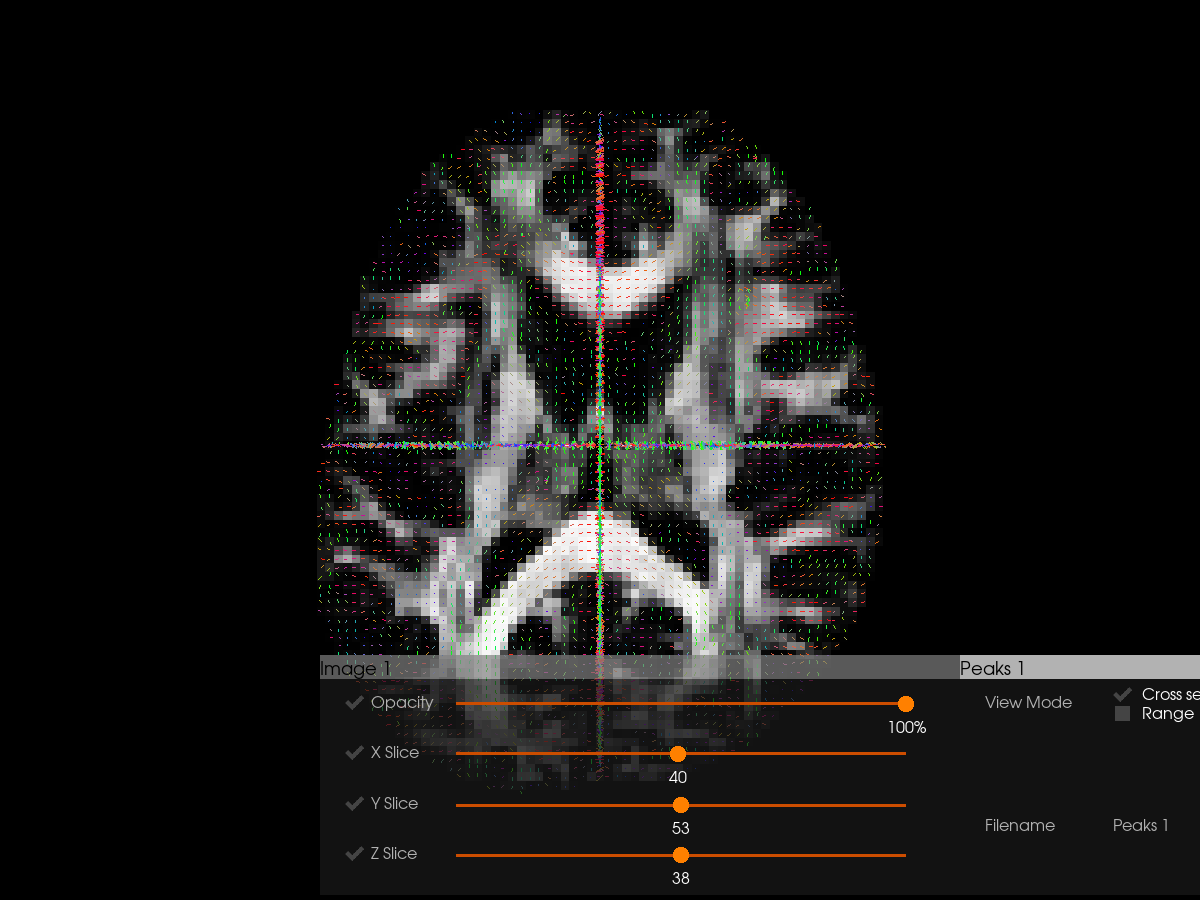Hide the Z Slice via its checkmark
The height and width of the screenshot is (900, 1200).
point(354,854)
